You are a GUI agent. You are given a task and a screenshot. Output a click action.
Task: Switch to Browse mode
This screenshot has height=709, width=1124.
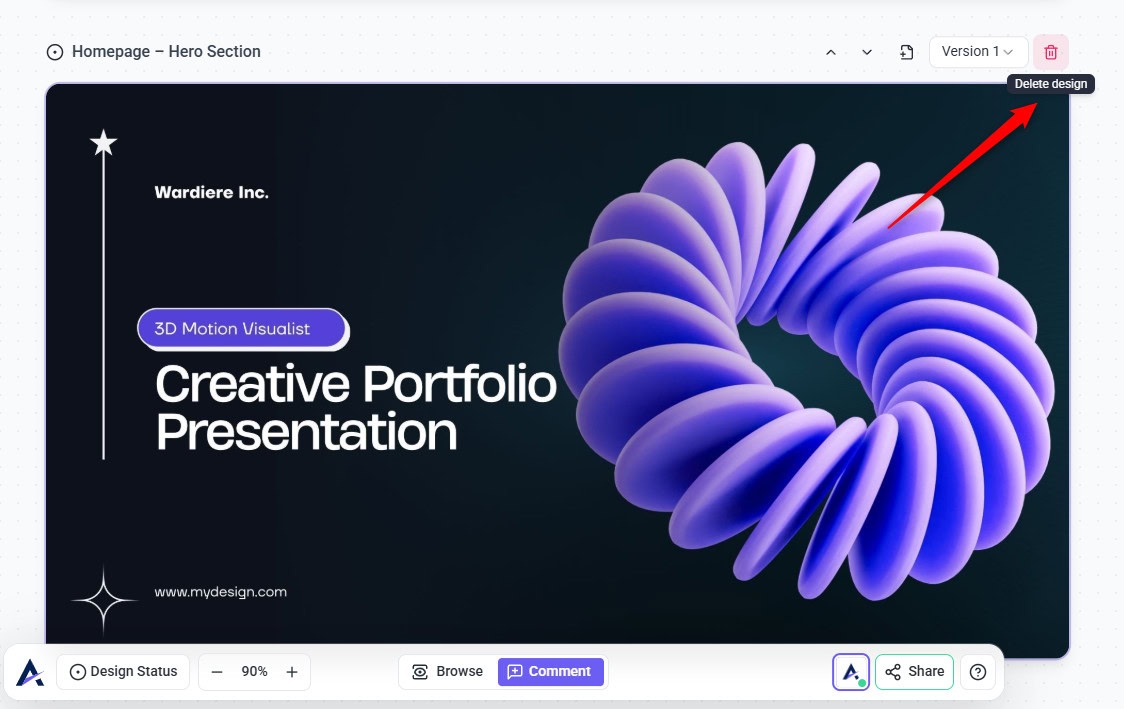click(x=448, y=672)
